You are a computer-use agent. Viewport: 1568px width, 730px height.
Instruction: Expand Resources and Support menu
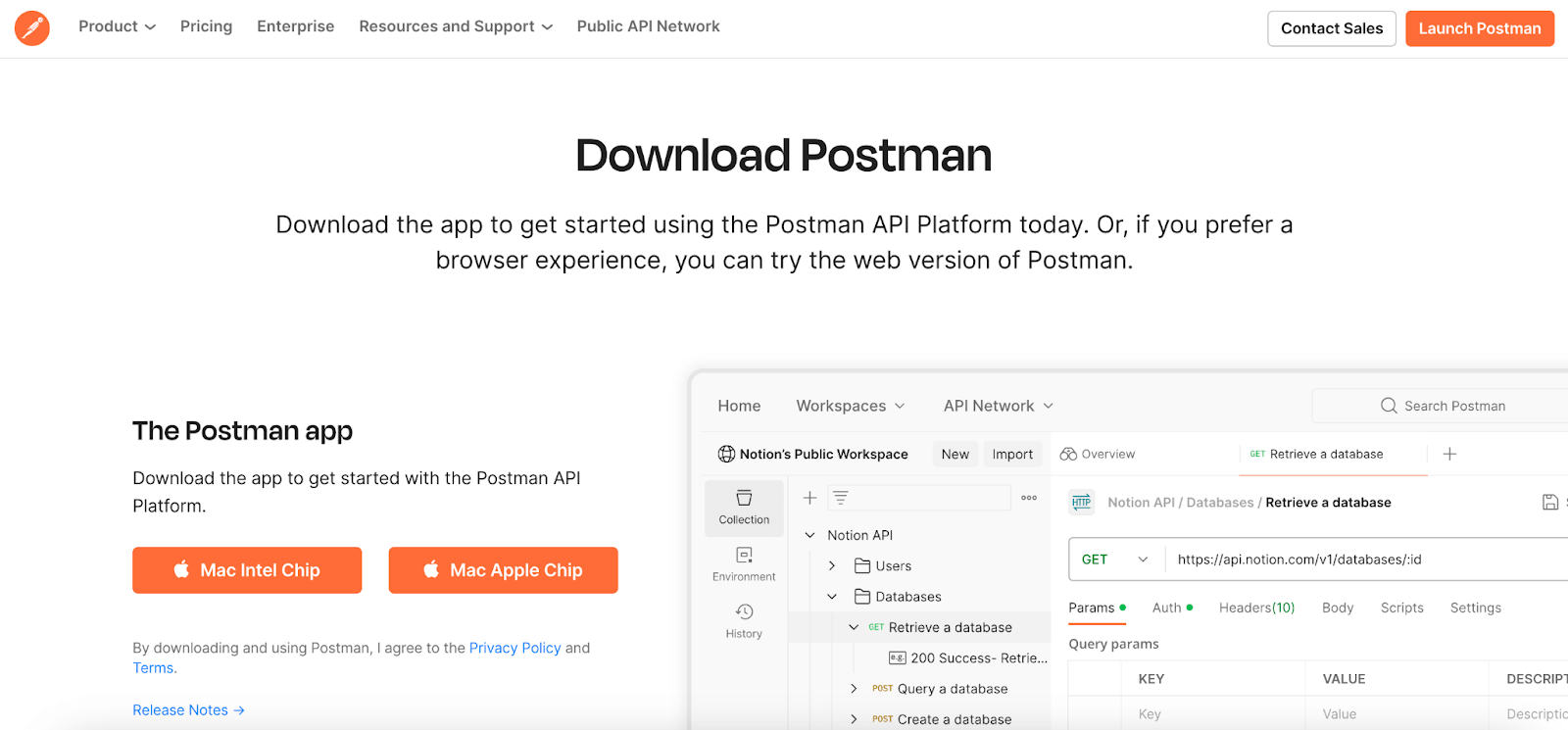click(x=456, y=26)
